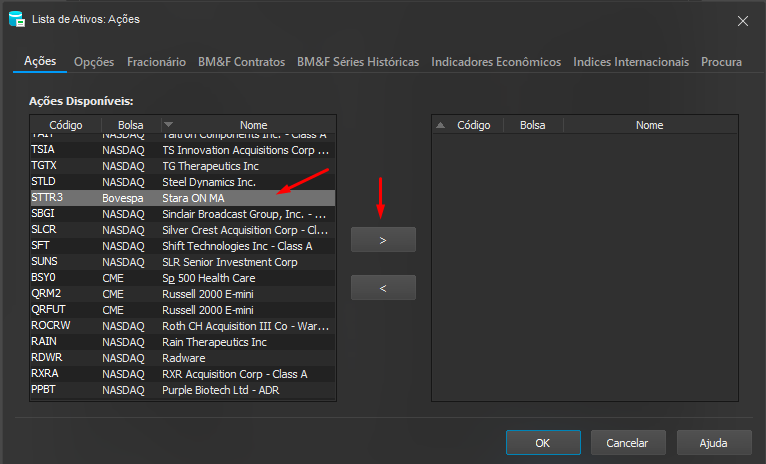
Task: Click the BSY0 ticker code
Action: click(43, 277)
